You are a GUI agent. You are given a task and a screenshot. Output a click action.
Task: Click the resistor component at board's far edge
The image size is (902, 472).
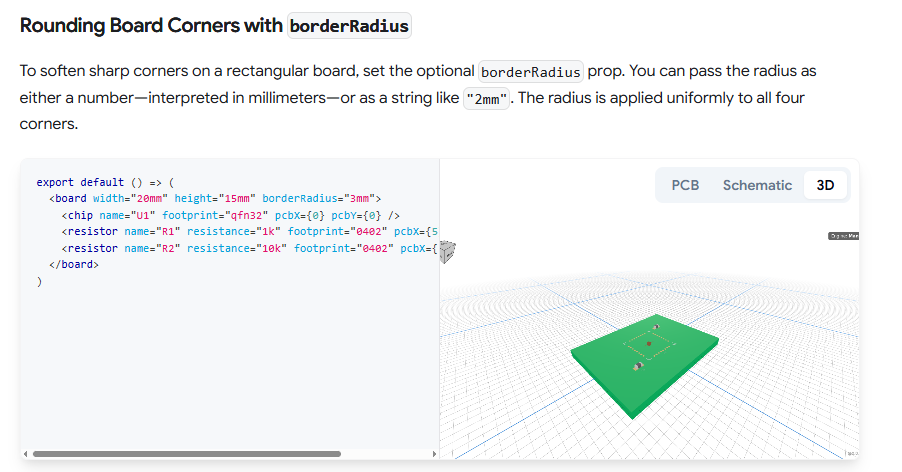pos(655,327)
